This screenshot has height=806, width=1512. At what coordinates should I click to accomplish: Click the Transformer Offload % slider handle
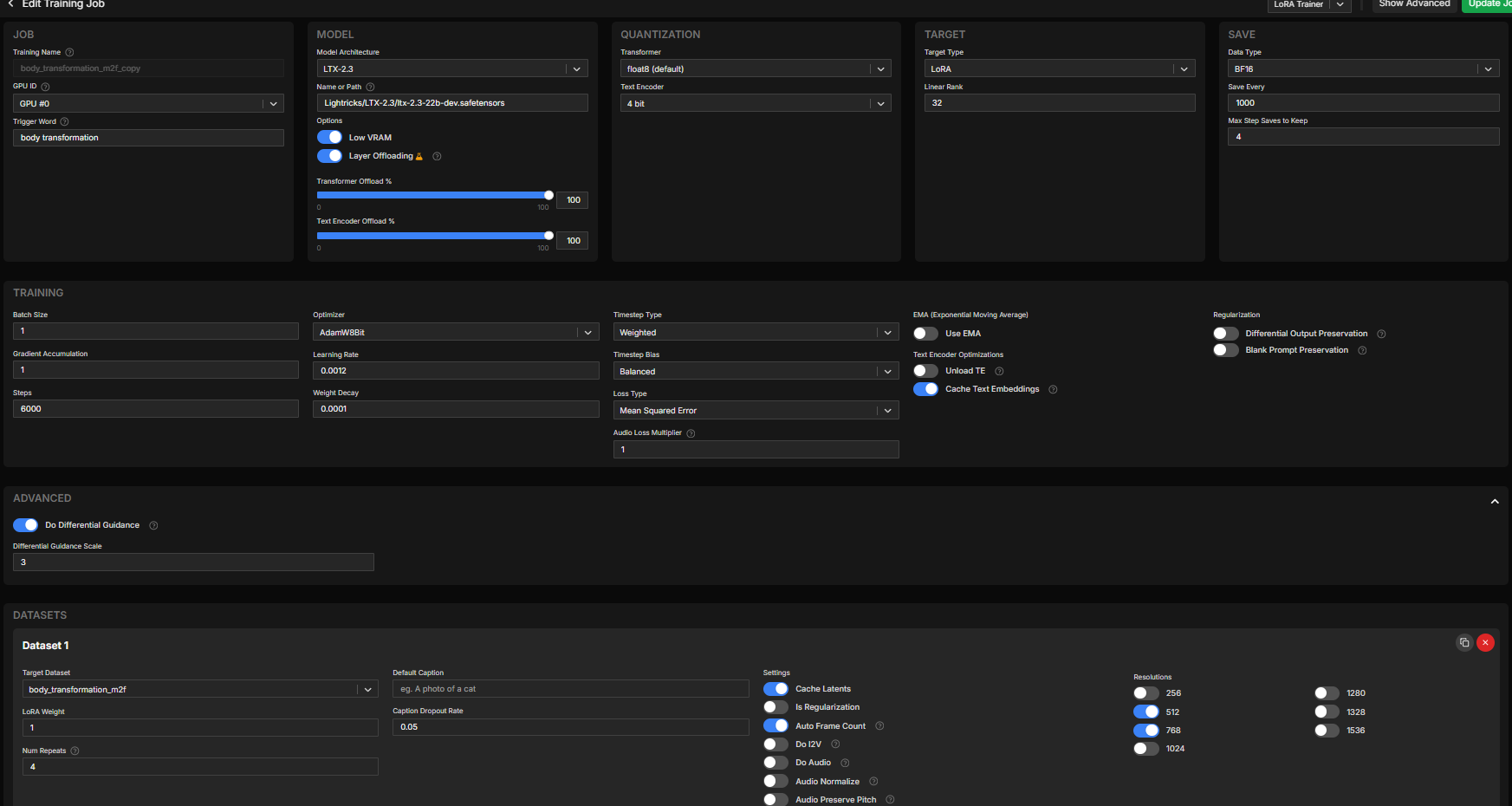coord(548,196)
